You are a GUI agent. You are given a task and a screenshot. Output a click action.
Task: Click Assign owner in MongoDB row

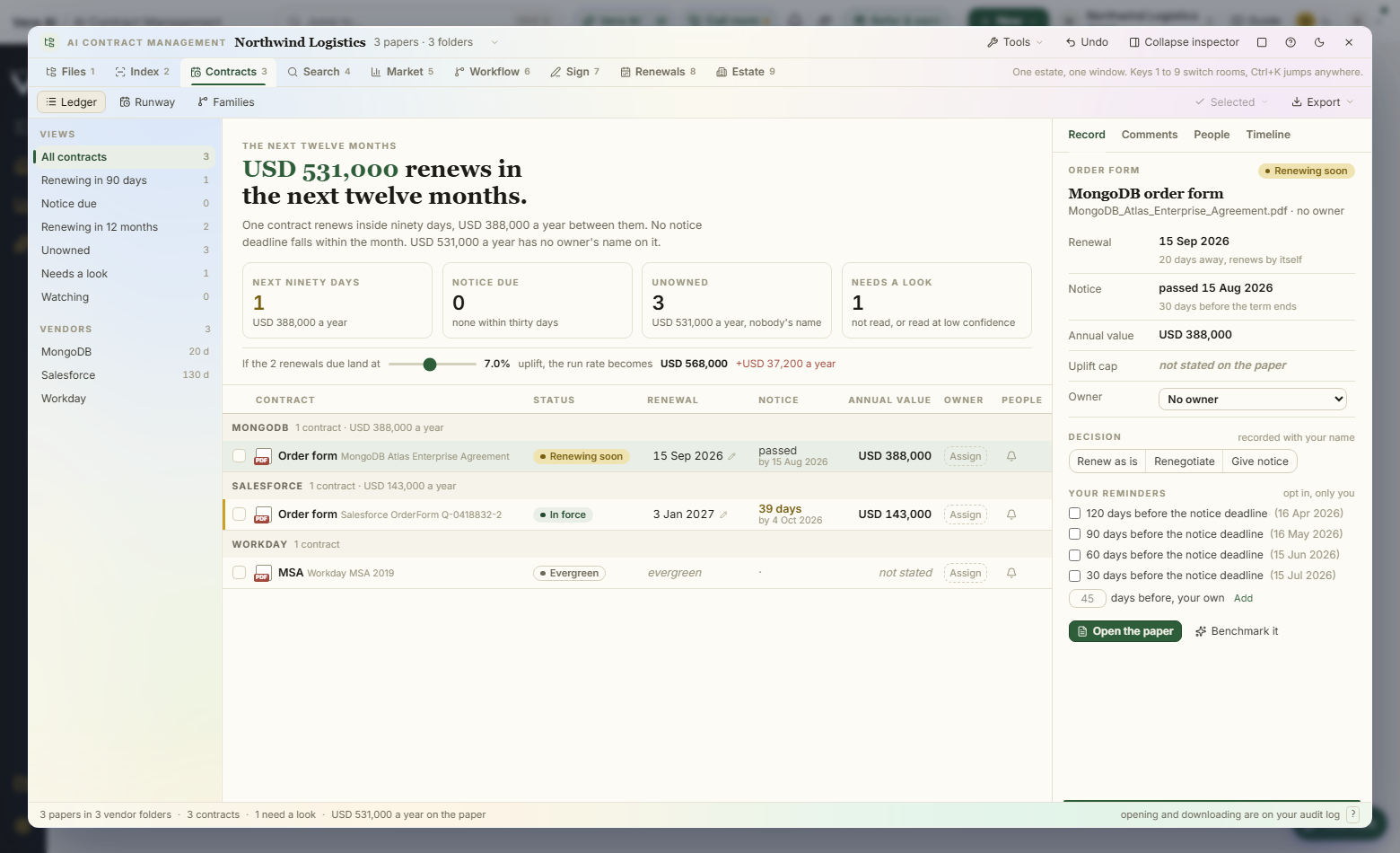coord(965,456)
